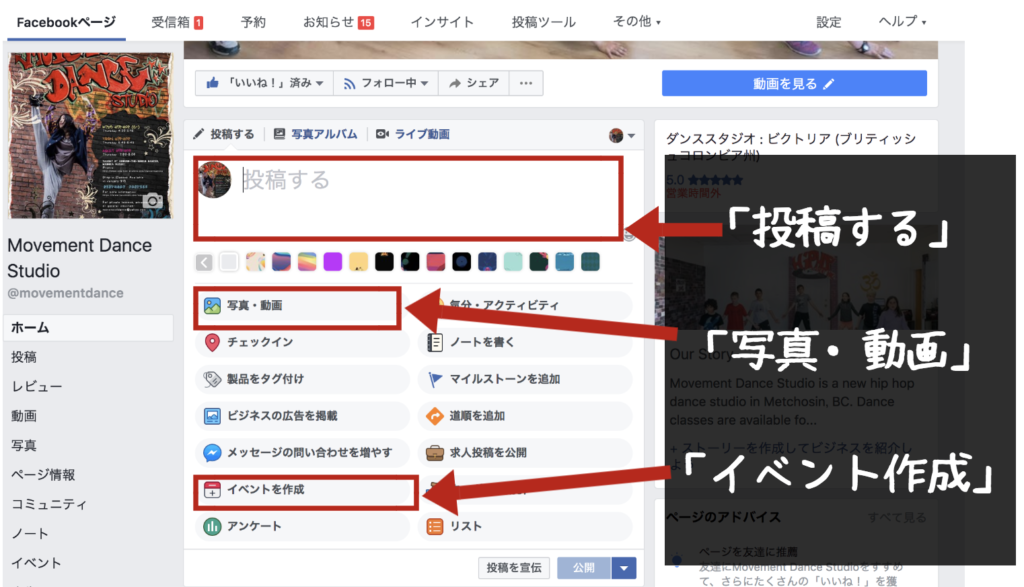This screenshot has width=1024, height=587.
Task: Open the dropdown arrow beside 公開
Action: click(624, 568)
